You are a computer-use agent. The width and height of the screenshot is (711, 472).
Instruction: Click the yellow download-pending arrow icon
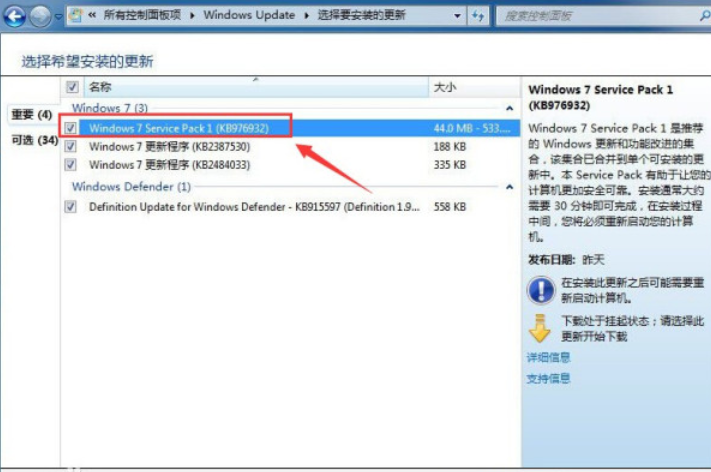(540, 328)
